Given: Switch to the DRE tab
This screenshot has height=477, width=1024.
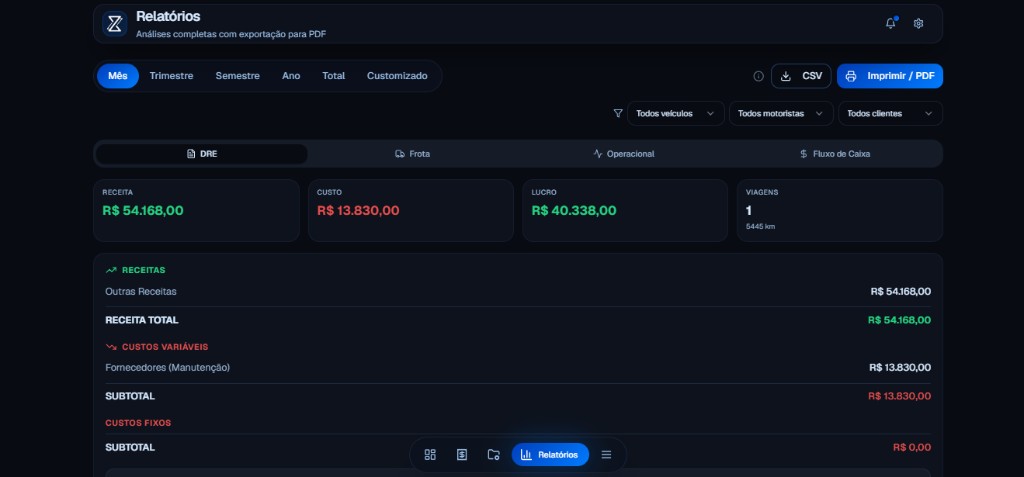Looking at the screenshot, I should [x=202, y=154].
